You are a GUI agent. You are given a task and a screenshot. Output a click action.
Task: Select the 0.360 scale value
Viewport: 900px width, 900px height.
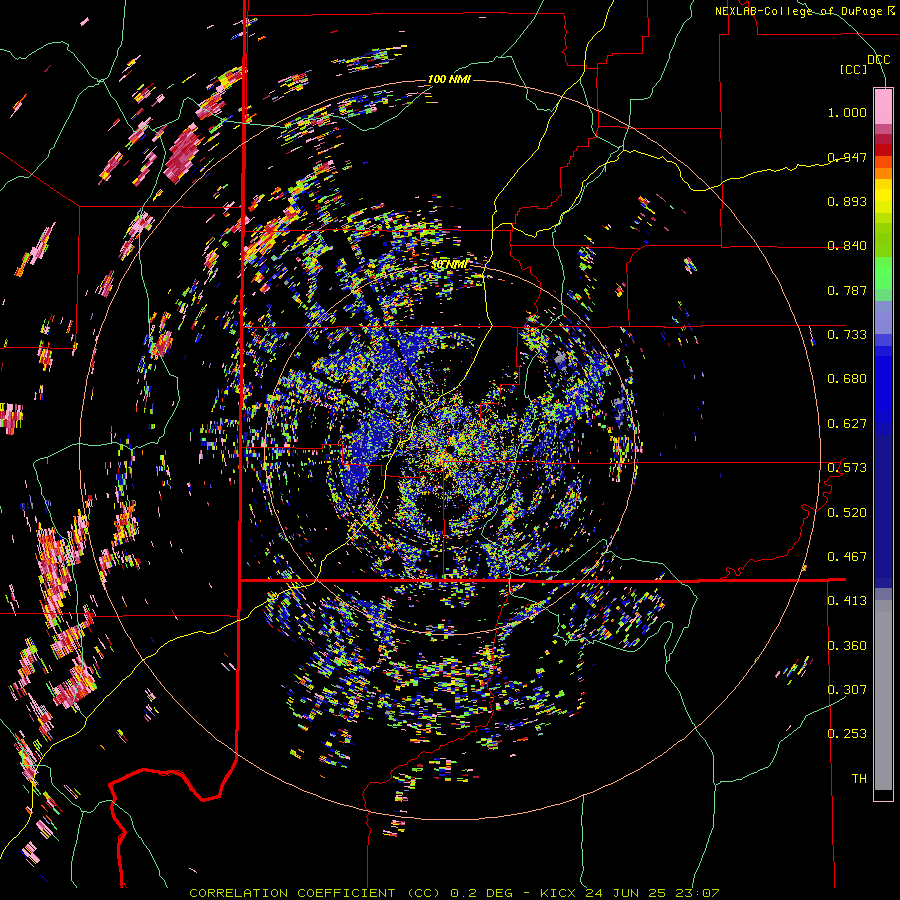847,646
